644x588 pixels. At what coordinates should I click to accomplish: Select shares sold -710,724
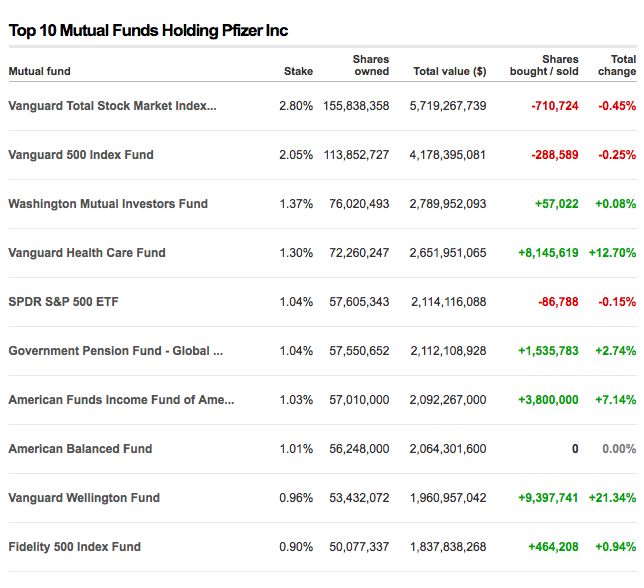(x=555, y=106)
